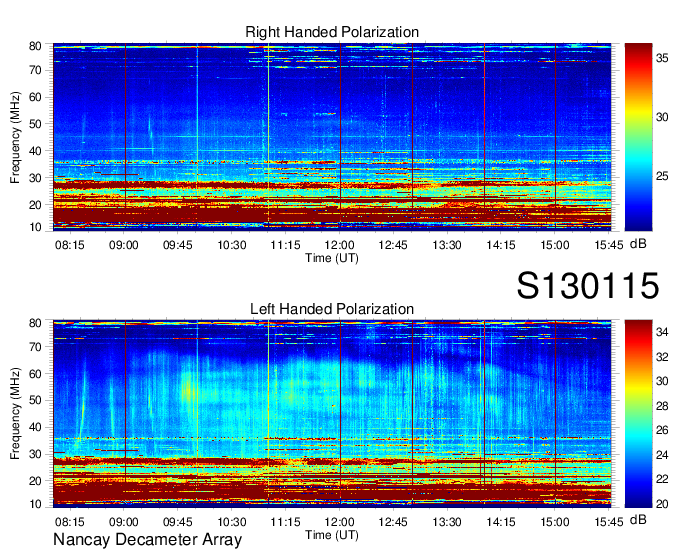Click the "08:15" time tick of Left Handed plot
Image resolution: width=680 pixels, height=552 pixels.
point(70,522)
